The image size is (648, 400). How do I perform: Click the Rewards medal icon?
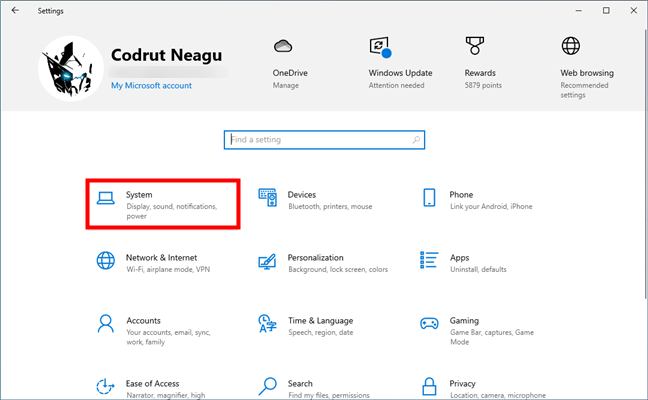click(475, 45)
